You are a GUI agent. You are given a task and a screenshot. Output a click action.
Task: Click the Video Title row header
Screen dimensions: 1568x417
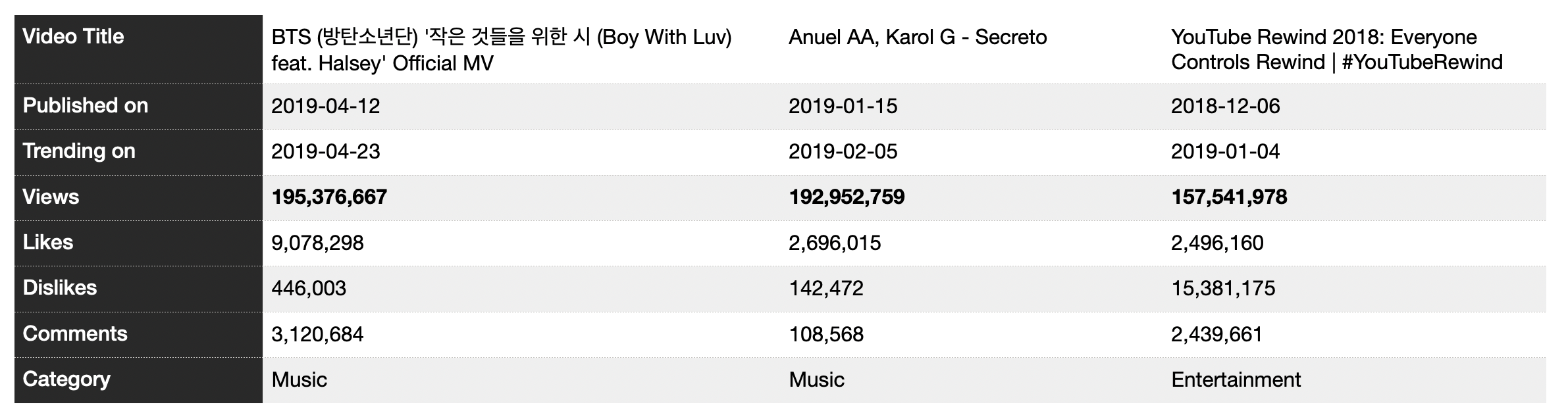[138, 49]
